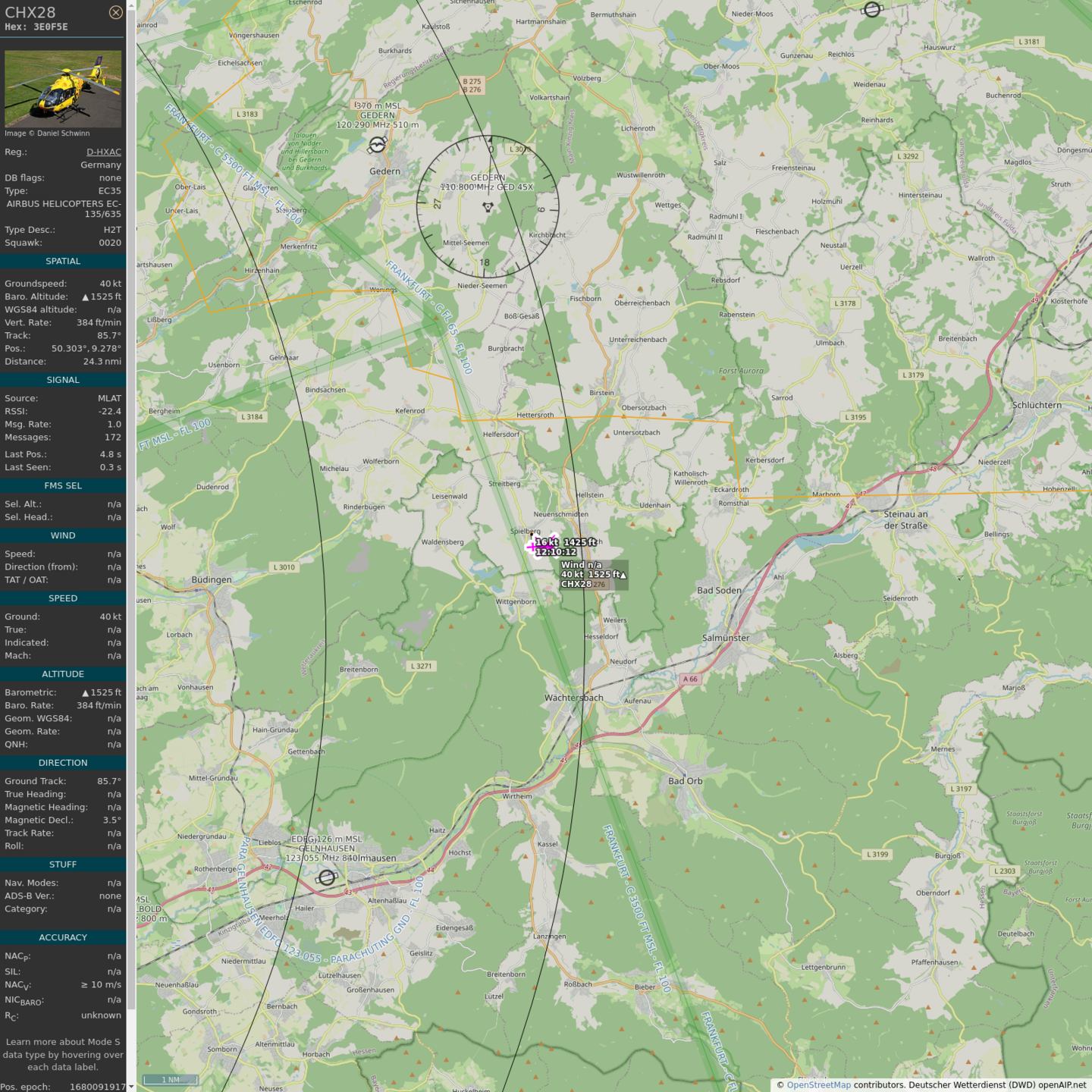
Task: Click the L 3010 road shield near Büdingen
Action: click(x=284, y=567)
